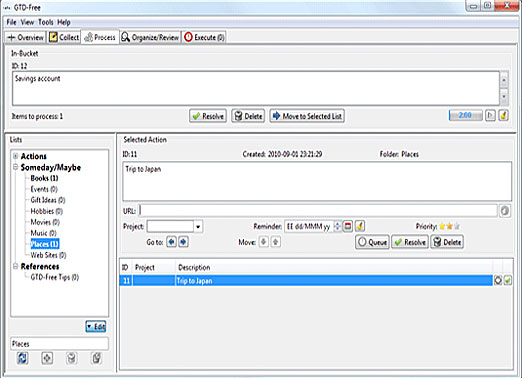This screenshot has height=378, width=522.
Task: Select Web Sites (0) list
Action: (48, 255)
